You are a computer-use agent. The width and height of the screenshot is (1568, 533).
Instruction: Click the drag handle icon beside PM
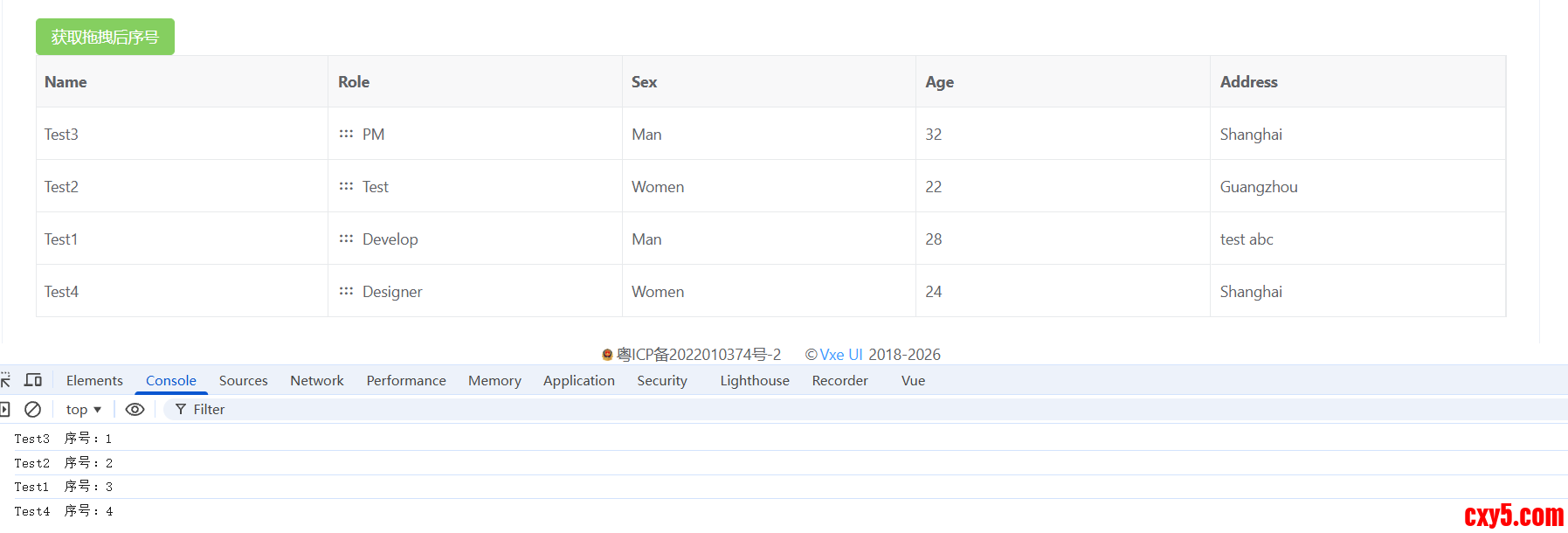(346, 134)
